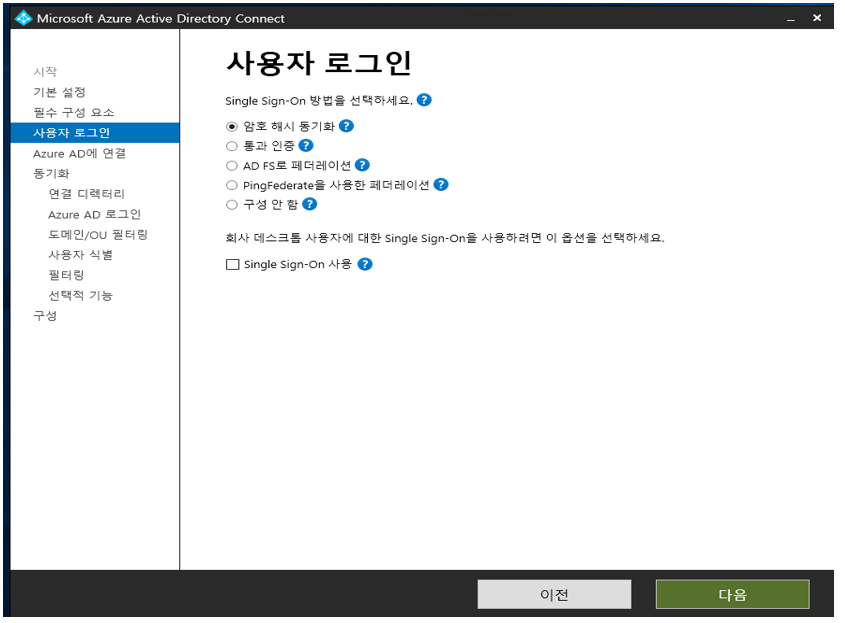
Task: Open 기본 설정 step in sidebar
Action: tap(60, 92)
